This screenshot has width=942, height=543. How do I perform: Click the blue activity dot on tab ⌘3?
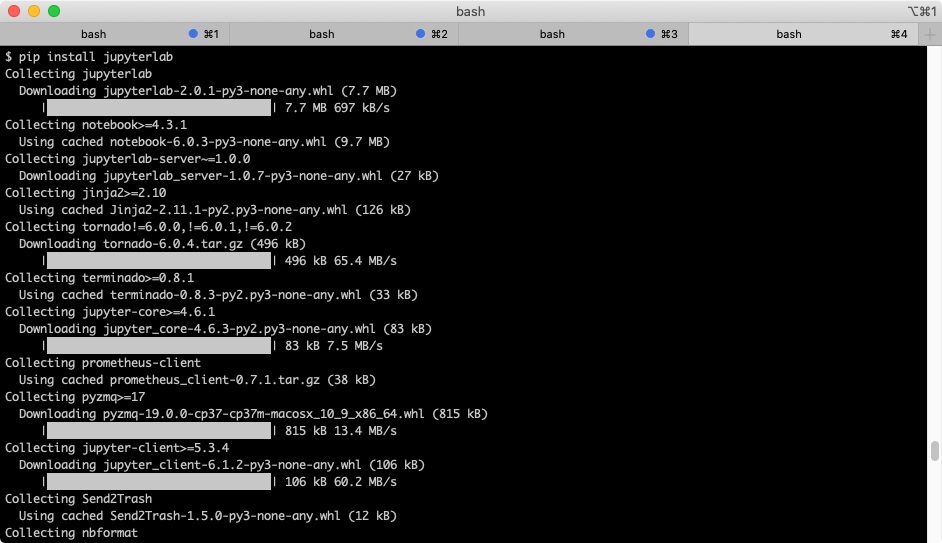point(650,34)
